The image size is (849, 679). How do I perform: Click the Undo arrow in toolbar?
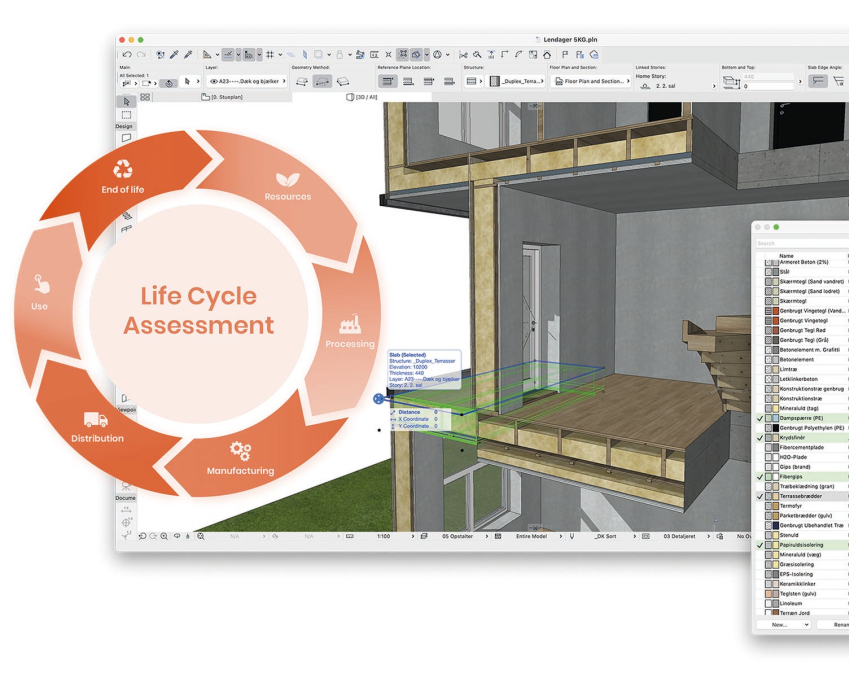126,54
